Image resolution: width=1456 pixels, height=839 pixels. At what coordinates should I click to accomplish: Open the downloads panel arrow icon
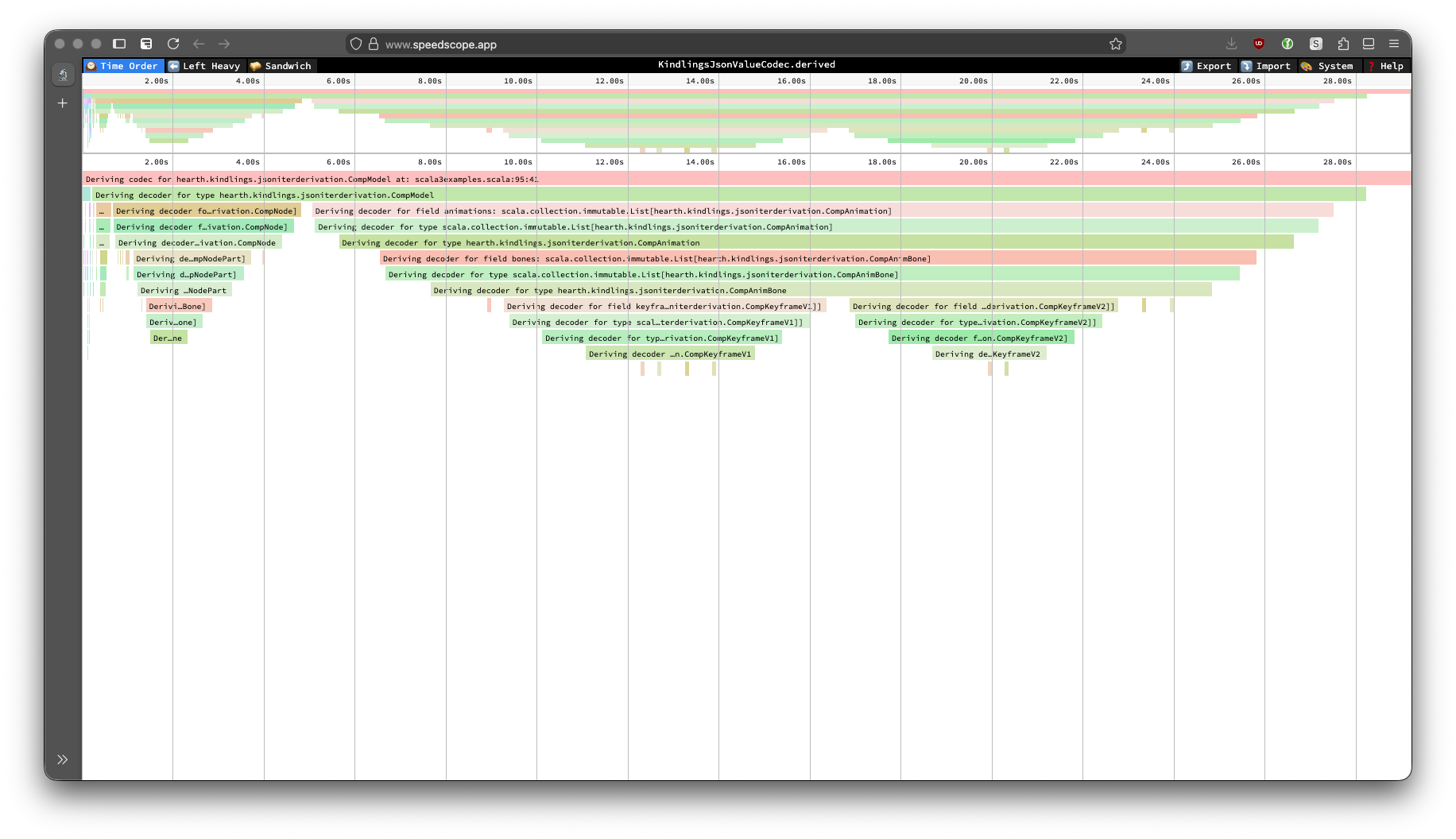pyautogui.click(x=1231, y=44)
